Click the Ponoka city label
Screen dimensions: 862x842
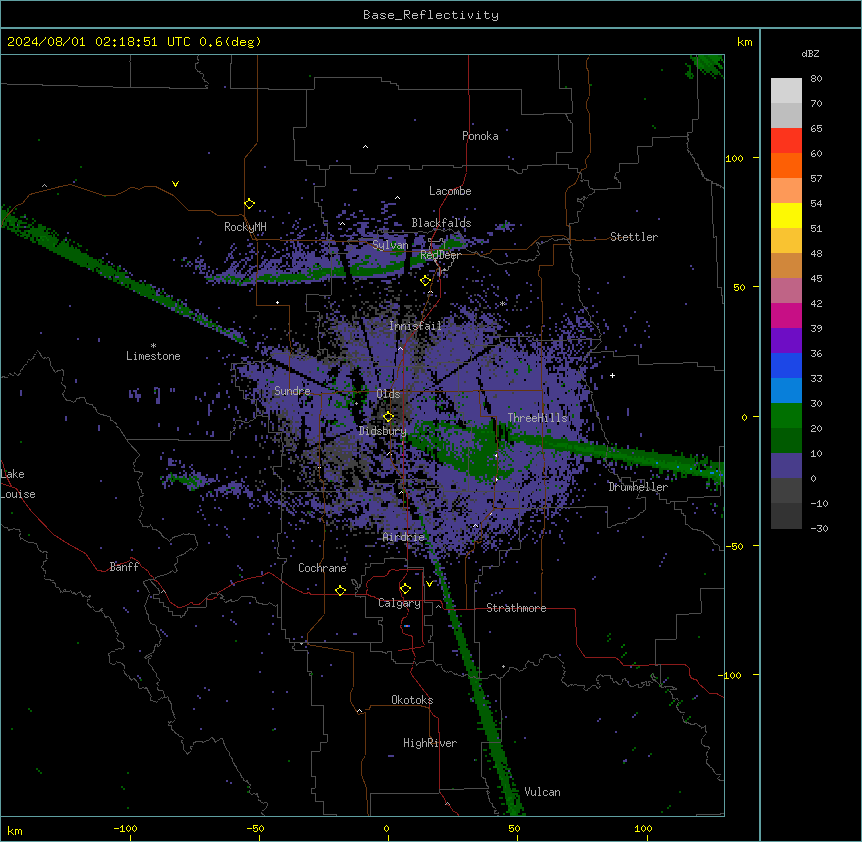click(x=480, y=136)
